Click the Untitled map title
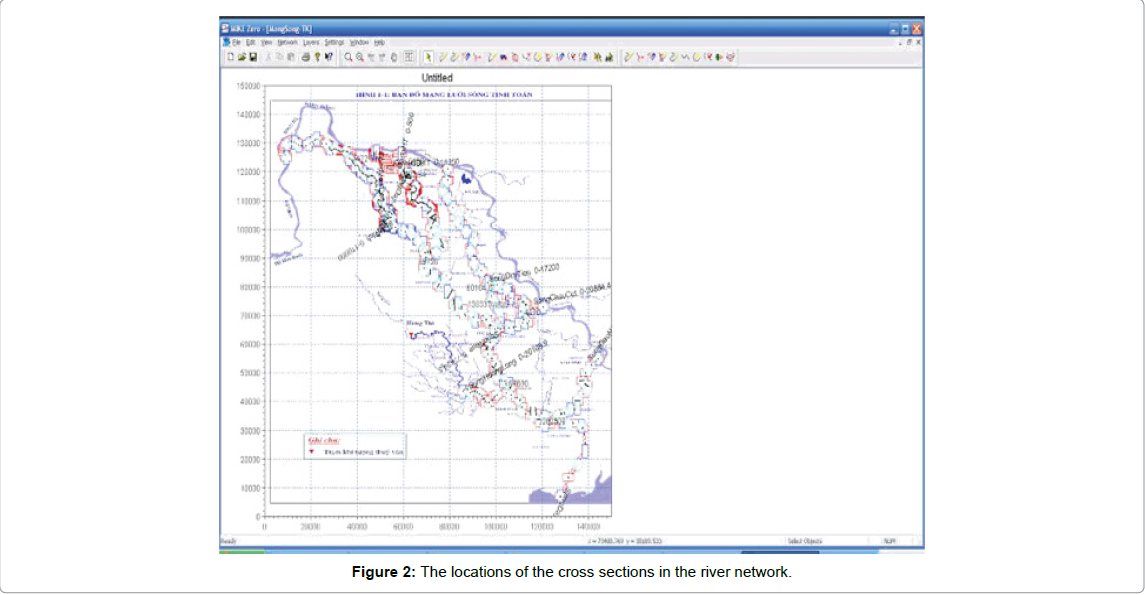Image resolution: width=1145 pixels, height=595 pixels. (437, 77)
